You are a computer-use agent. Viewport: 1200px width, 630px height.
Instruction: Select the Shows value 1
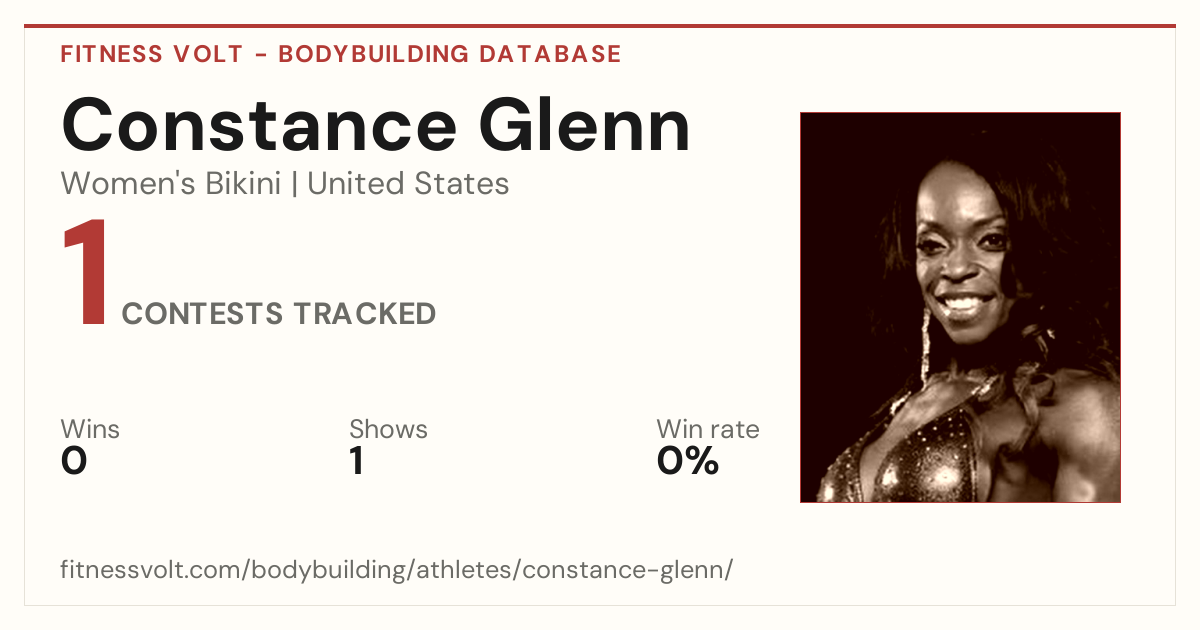point(356,461)
